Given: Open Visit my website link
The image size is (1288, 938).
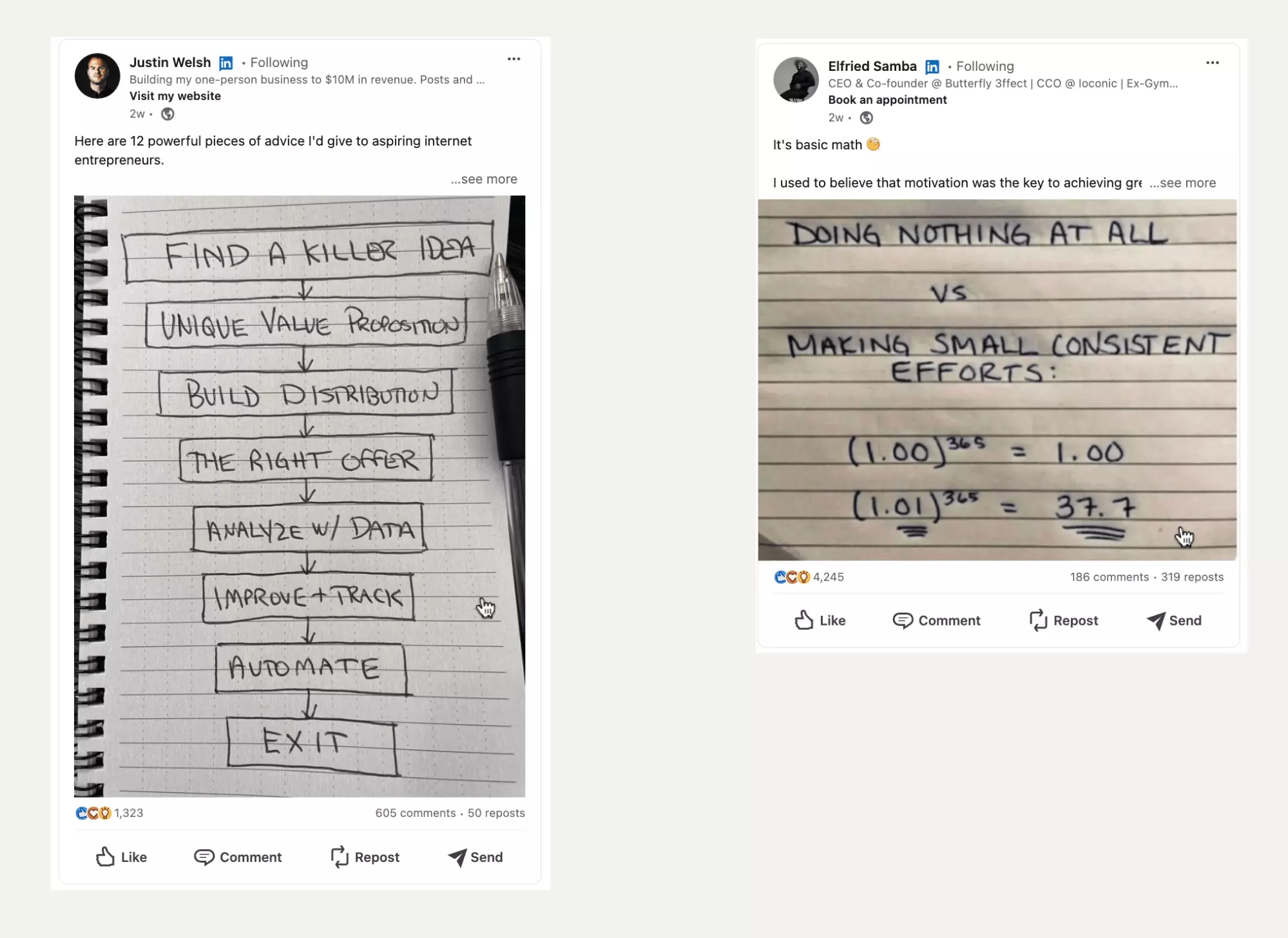Looking at the screenshot, I should pyautogui.click(x=175, y=96).
